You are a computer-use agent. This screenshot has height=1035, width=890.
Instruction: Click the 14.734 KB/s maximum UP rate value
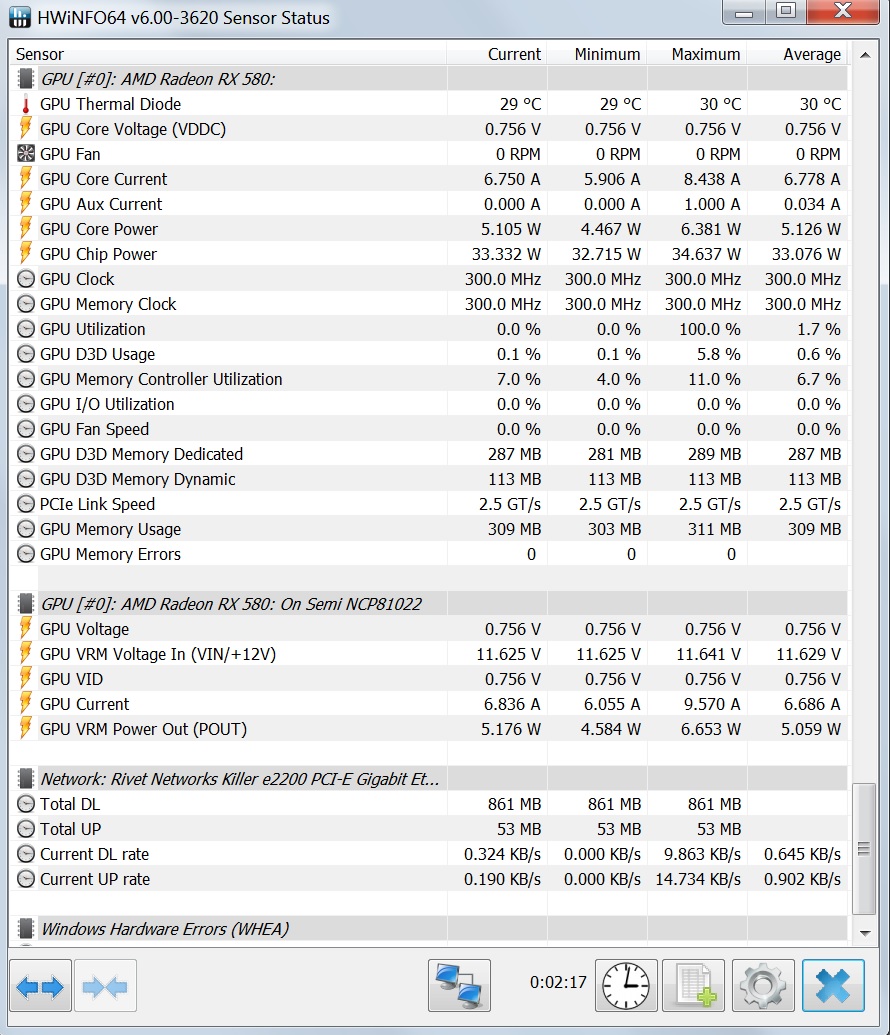click(x=698, y=879)
